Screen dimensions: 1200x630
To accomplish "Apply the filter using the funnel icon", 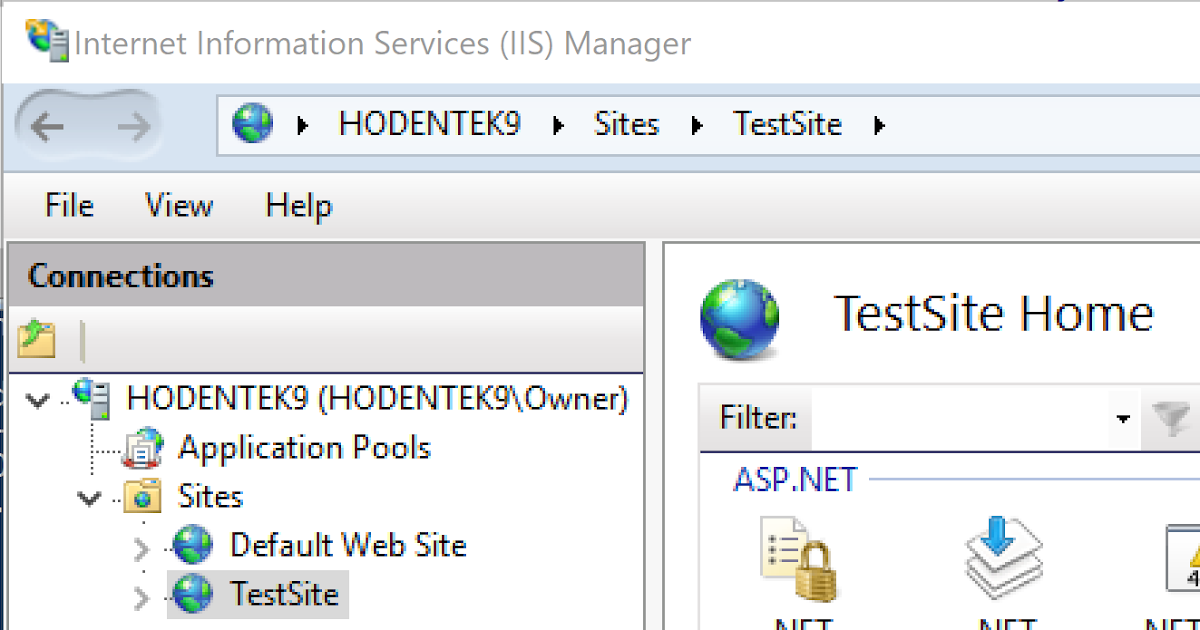I will 1172,419.
